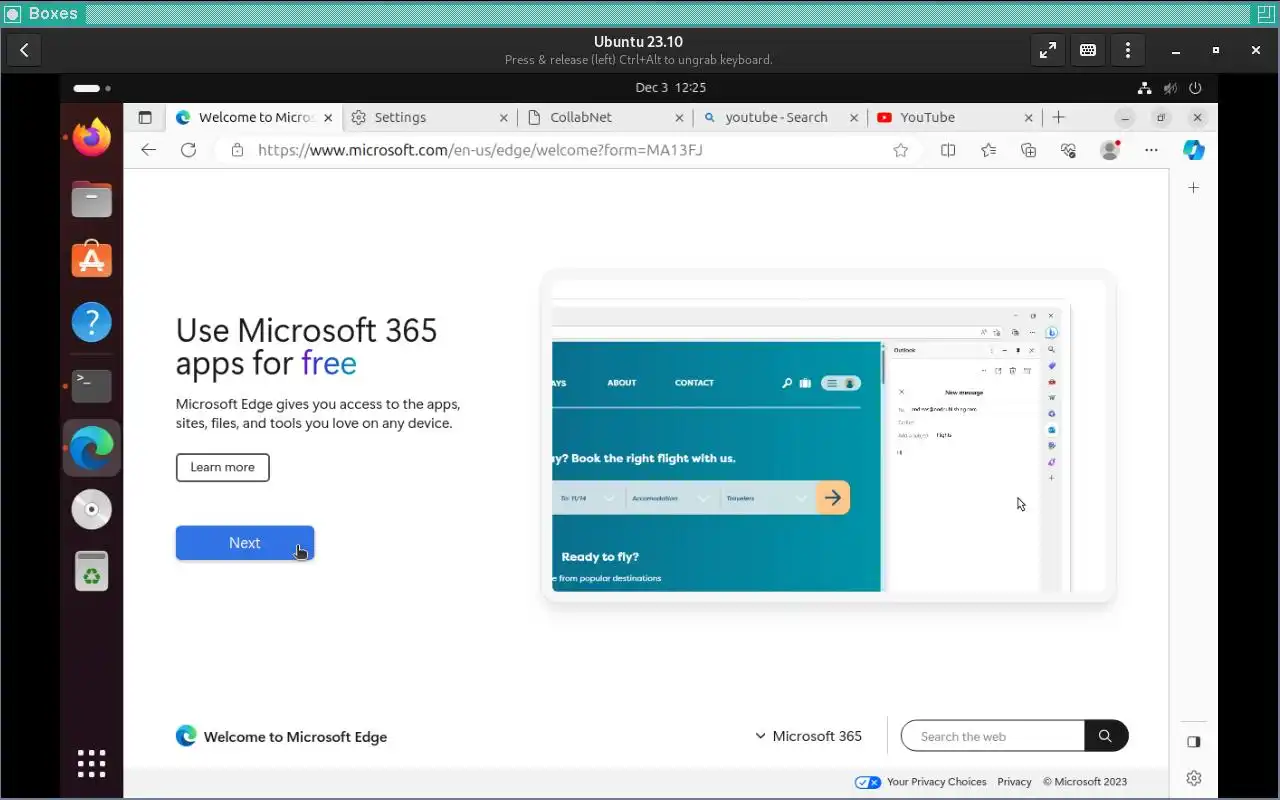Close the CollabNet tab

coord(679,117)
